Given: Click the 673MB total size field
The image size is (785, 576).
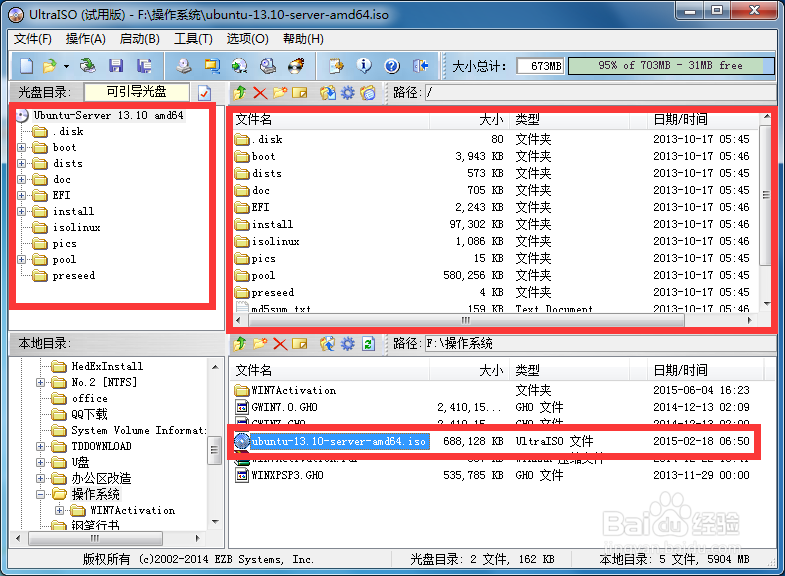Looking at the screenshot, I should [x=540, y=66].
